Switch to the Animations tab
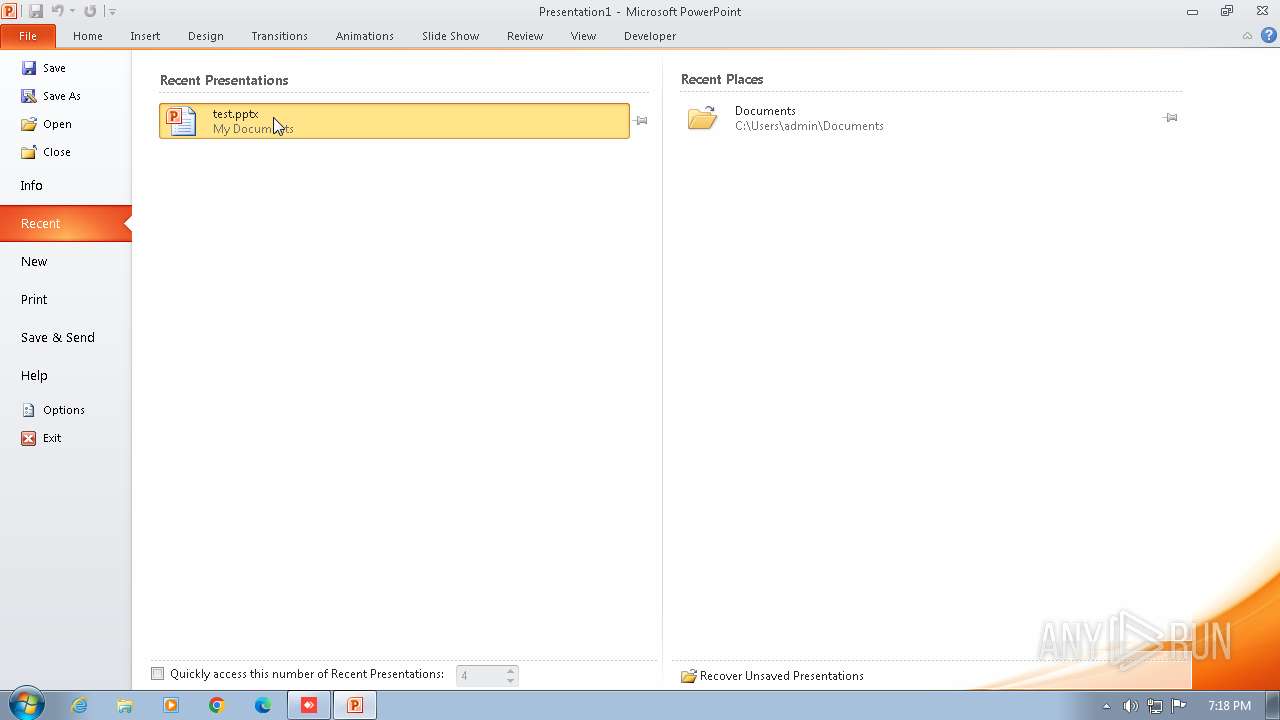 365,36
